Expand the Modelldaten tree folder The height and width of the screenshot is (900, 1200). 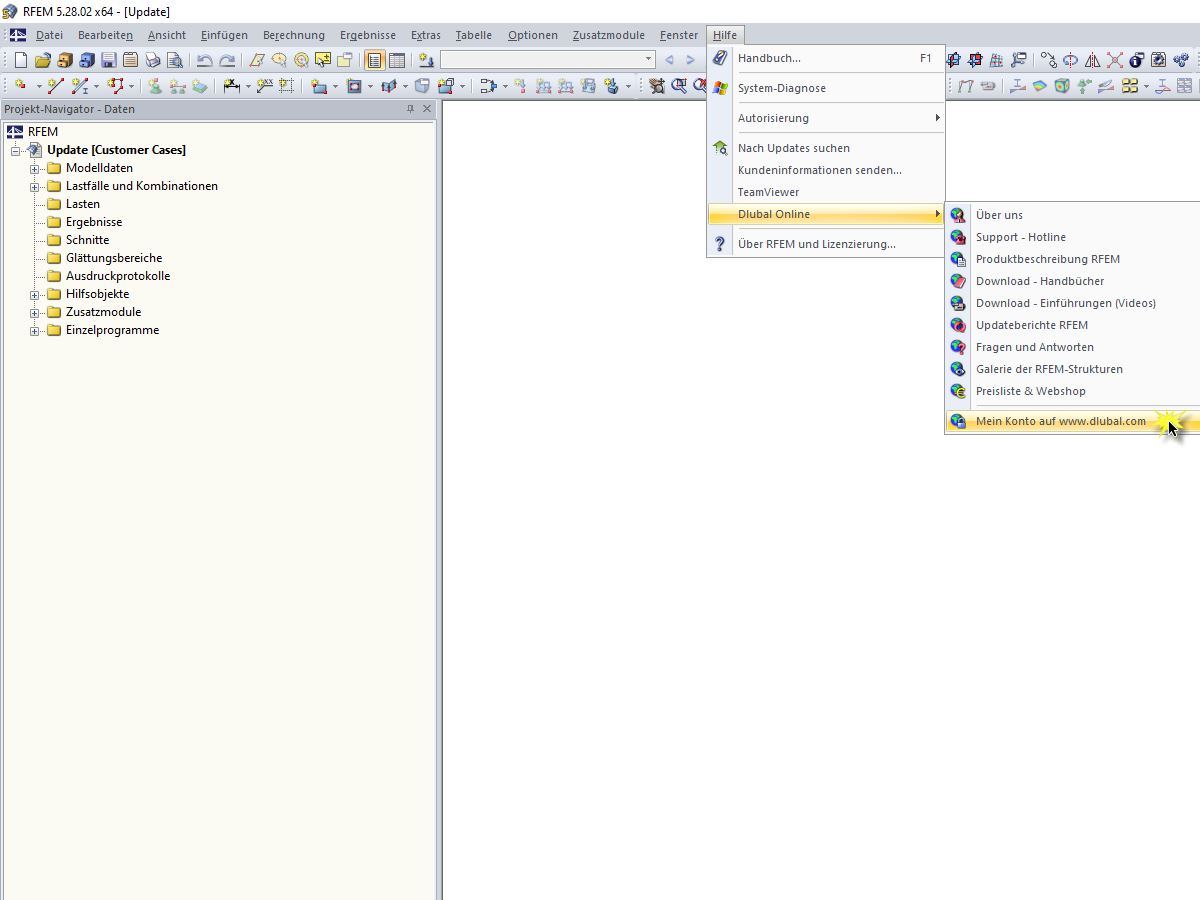tap(35, 168)
